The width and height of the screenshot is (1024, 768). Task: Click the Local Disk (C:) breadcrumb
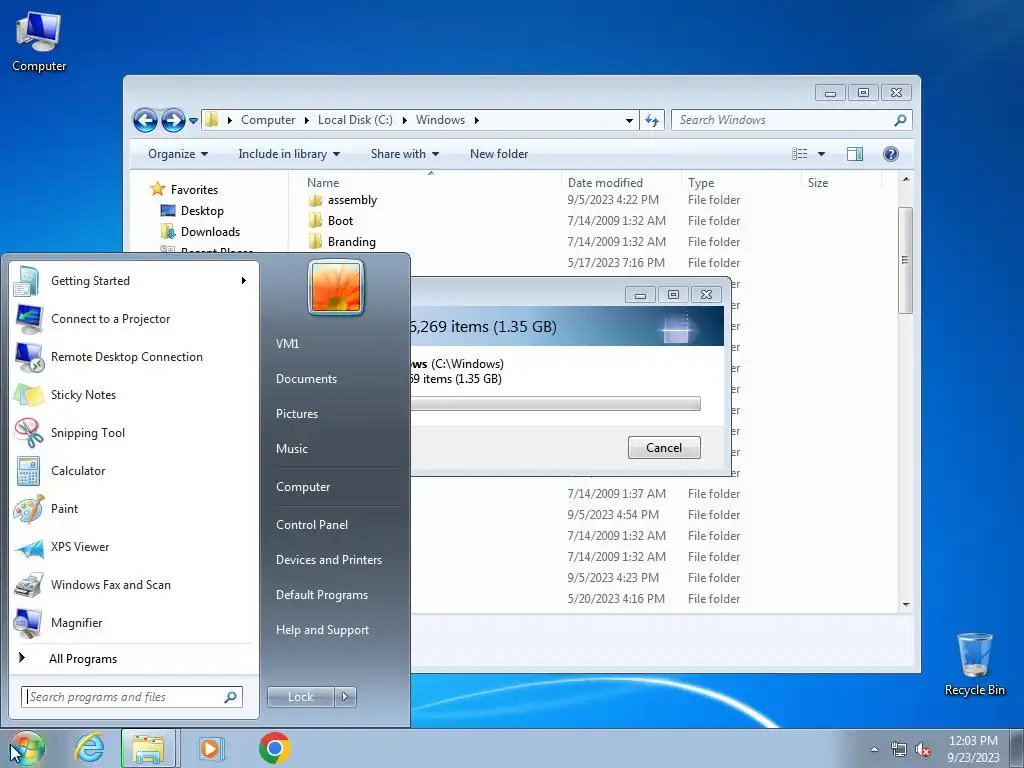[355, 120]
